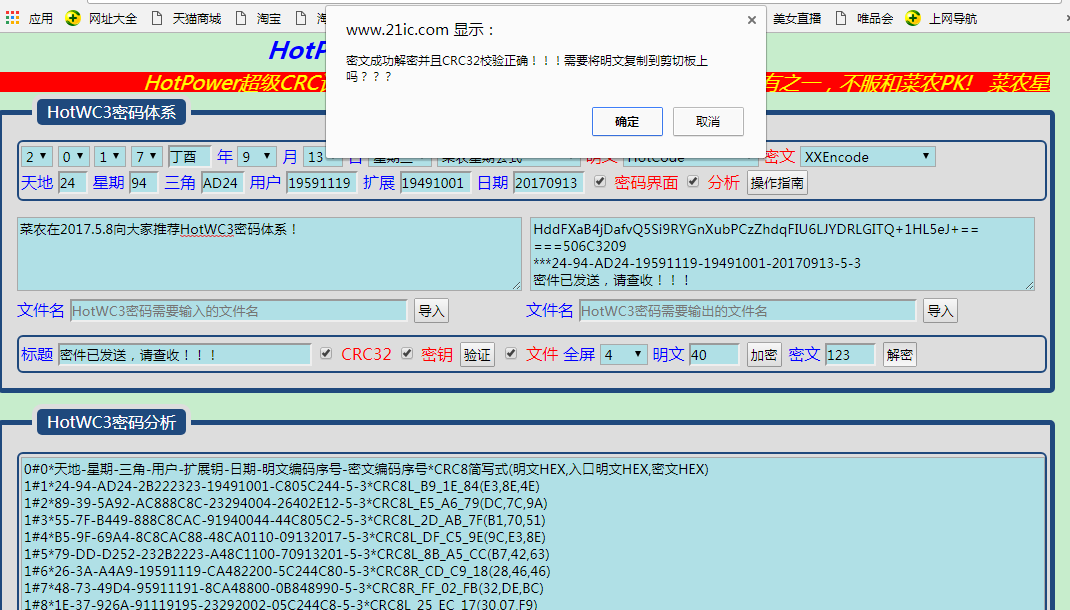The width and height of the screenshot is (1070, 610).
Task: Click the ciphertext area starting HddFXaB4j
Action: [782, 254]
